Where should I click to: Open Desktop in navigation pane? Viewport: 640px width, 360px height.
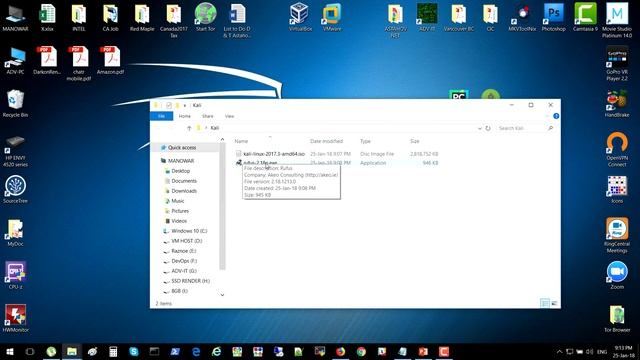coord(180,171)
